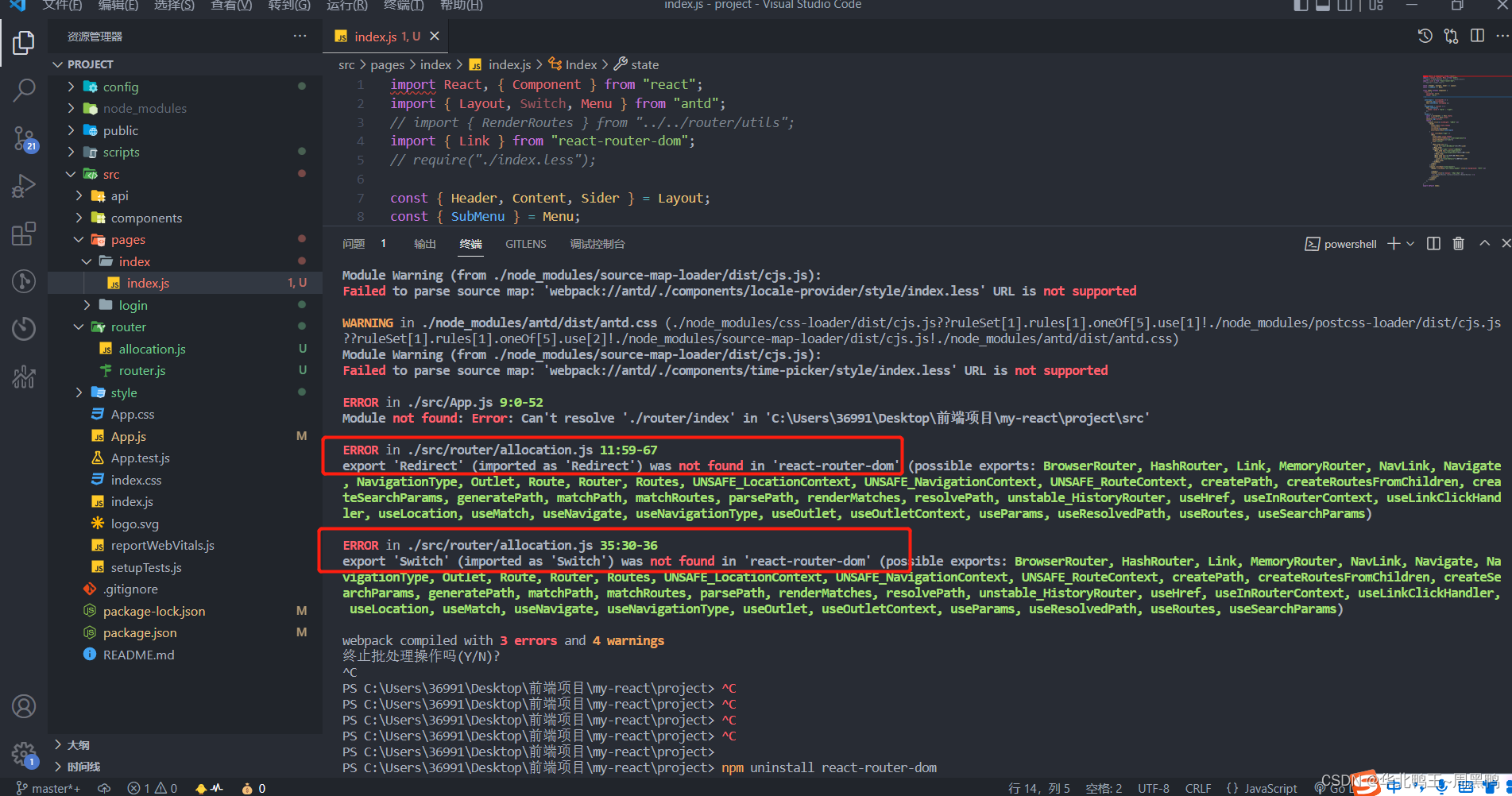Expand the node_modules folder
1512x796 pixels.
[184, 108]
